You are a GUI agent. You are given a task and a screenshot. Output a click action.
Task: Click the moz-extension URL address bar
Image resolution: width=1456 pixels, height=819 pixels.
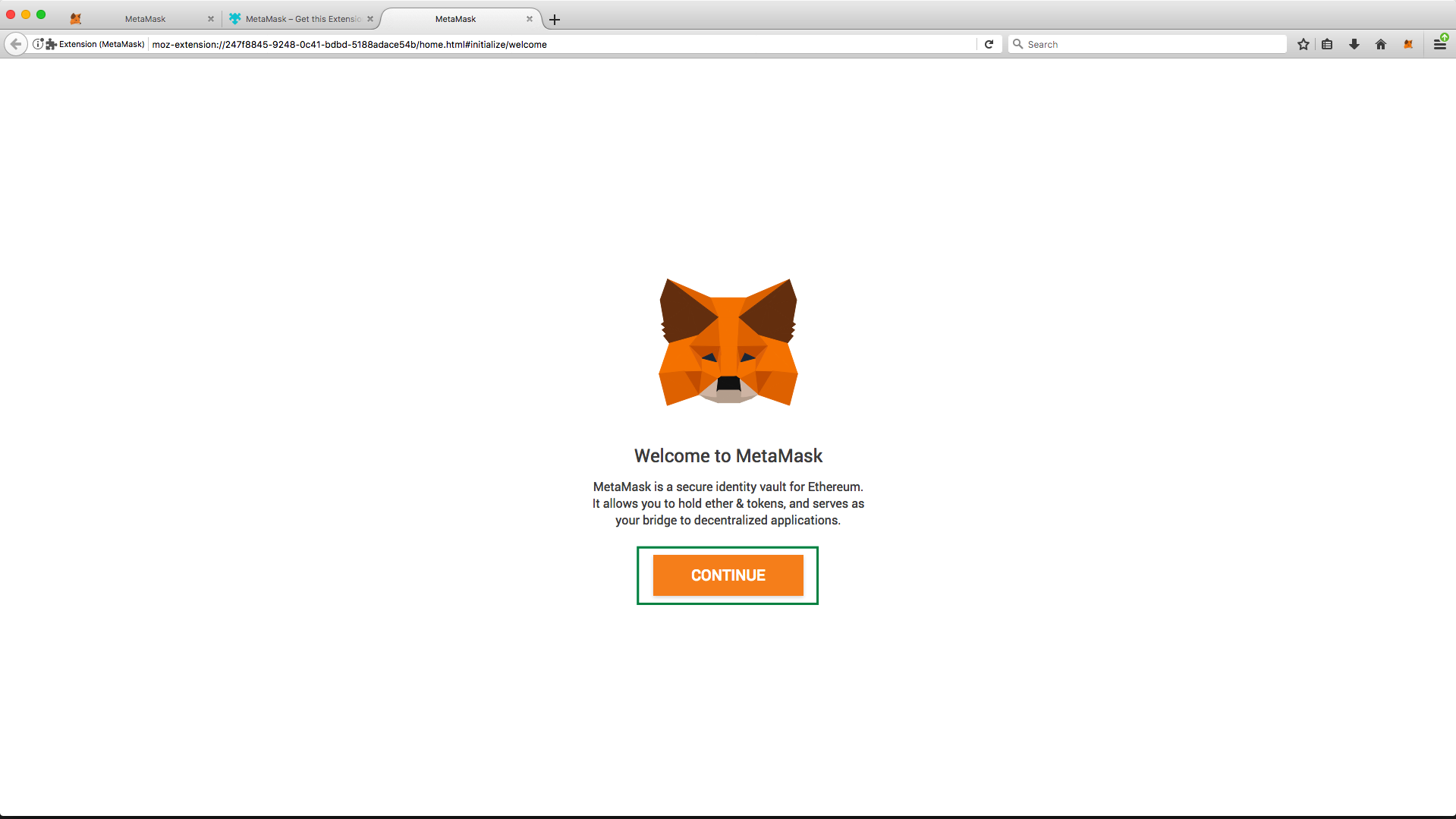pyautogui.click(x=561, y=44)
